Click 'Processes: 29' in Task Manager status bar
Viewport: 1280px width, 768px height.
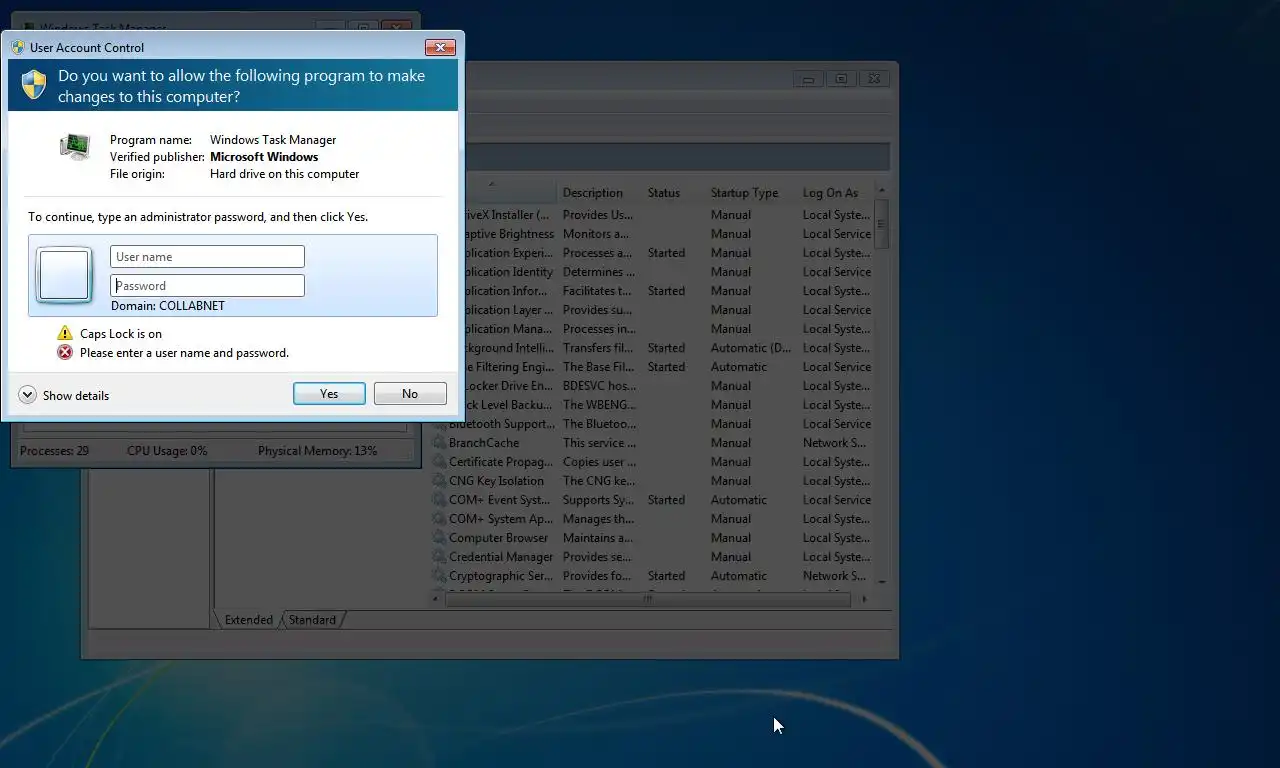pyautogui.click(x=54, y=451)
